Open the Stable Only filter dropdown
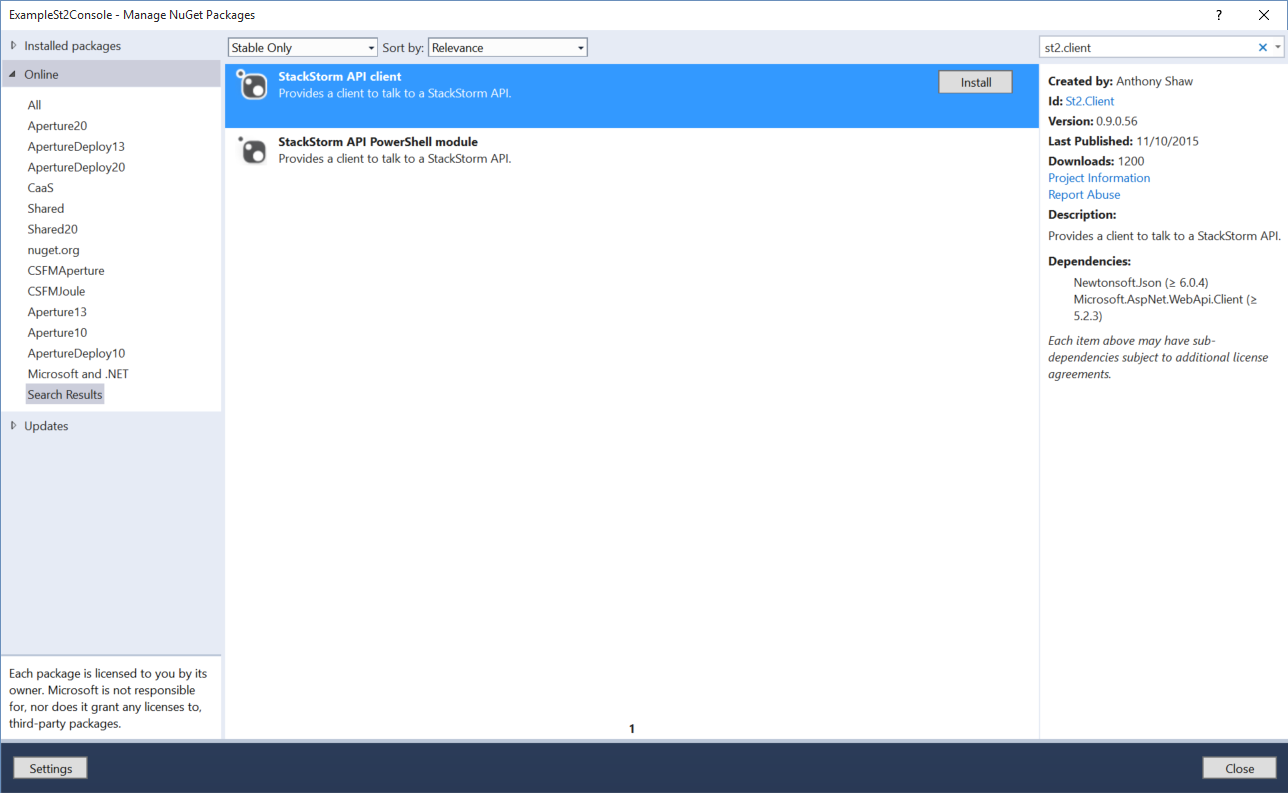This screenshot has width=1288, height=793. click(x=372, y=47)
